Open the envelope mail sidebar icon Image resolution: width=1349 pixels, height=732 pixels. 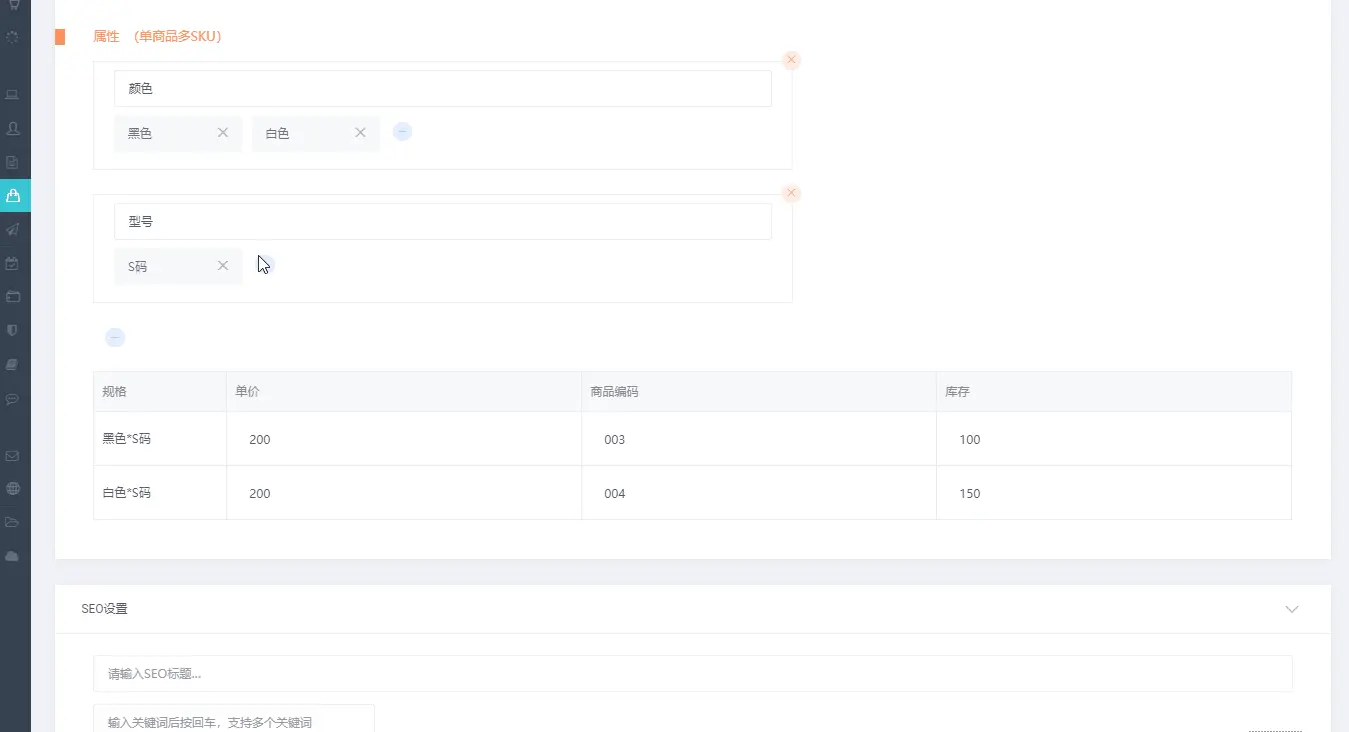pos(13,456)
